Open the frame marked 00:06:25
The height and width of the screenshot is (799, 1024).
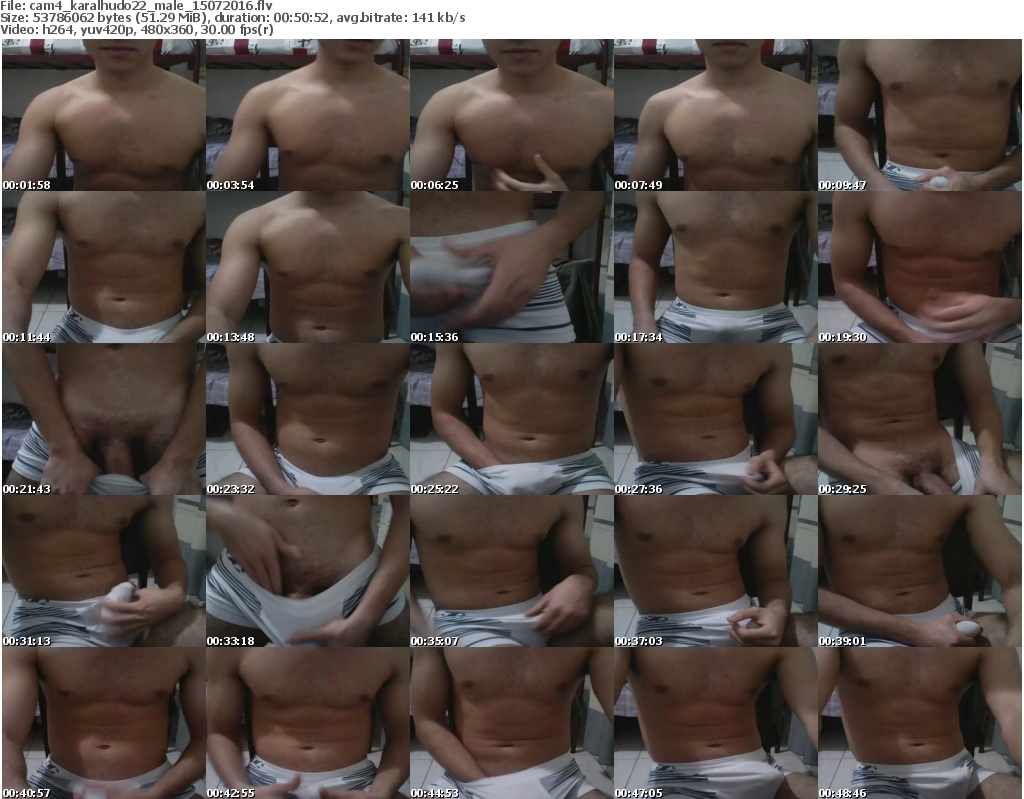(511, 115)
